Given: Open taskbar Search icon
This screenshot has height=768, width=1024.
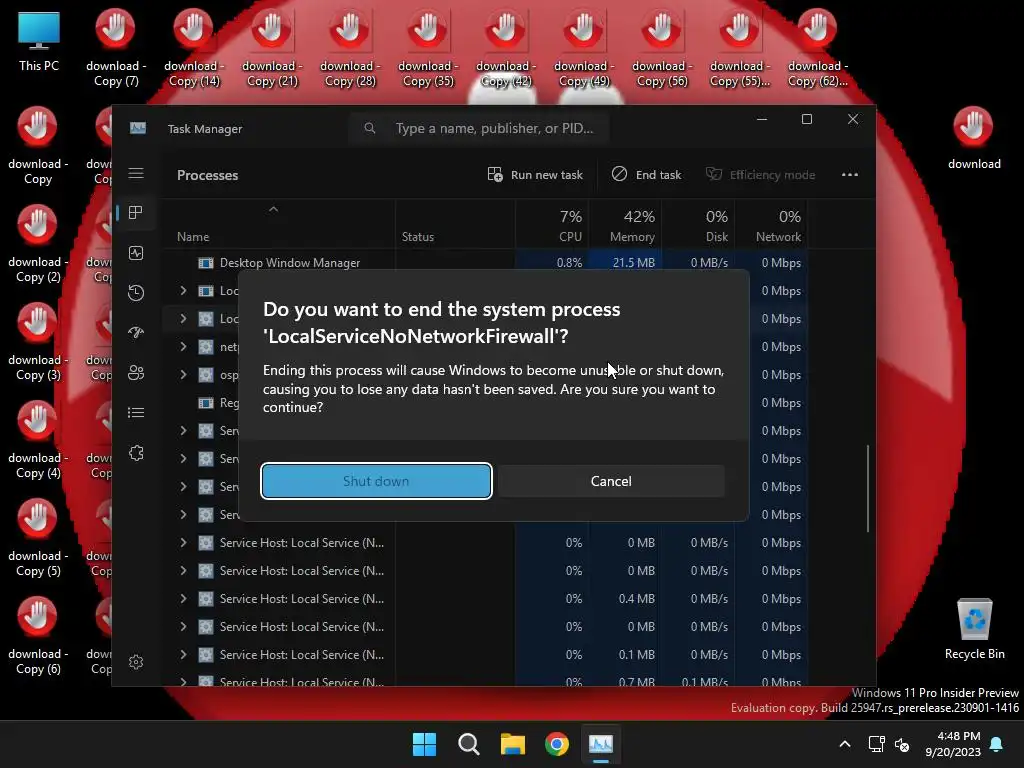Looking at the screenshot, I should point(469,744).
